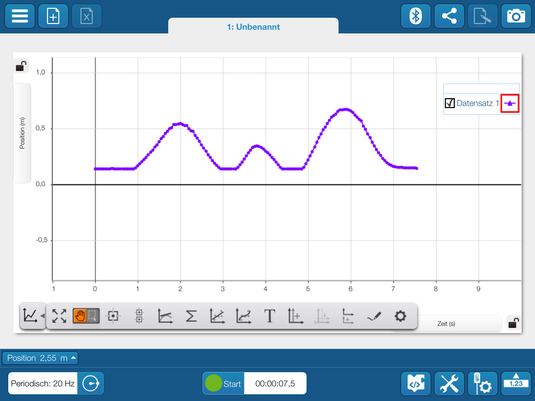Toggle the y-axis lock icon
The image size is (535, 401).
pos(21,66)
